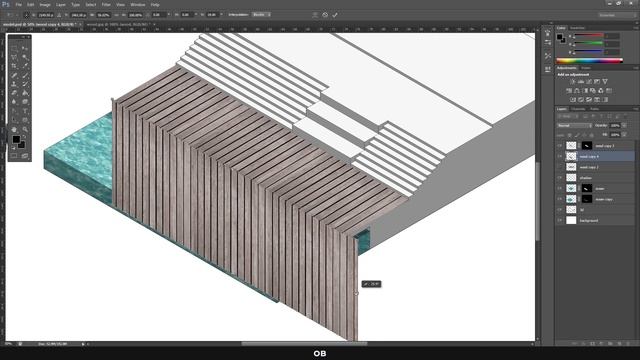Open the Window menu
This screenshot has width=640, height=360.
pos(138,4)
